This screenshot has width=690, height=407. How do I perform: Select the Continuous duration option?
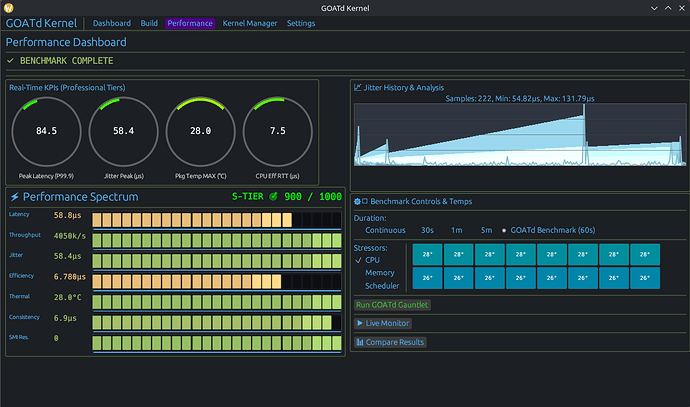click(385, 229)
